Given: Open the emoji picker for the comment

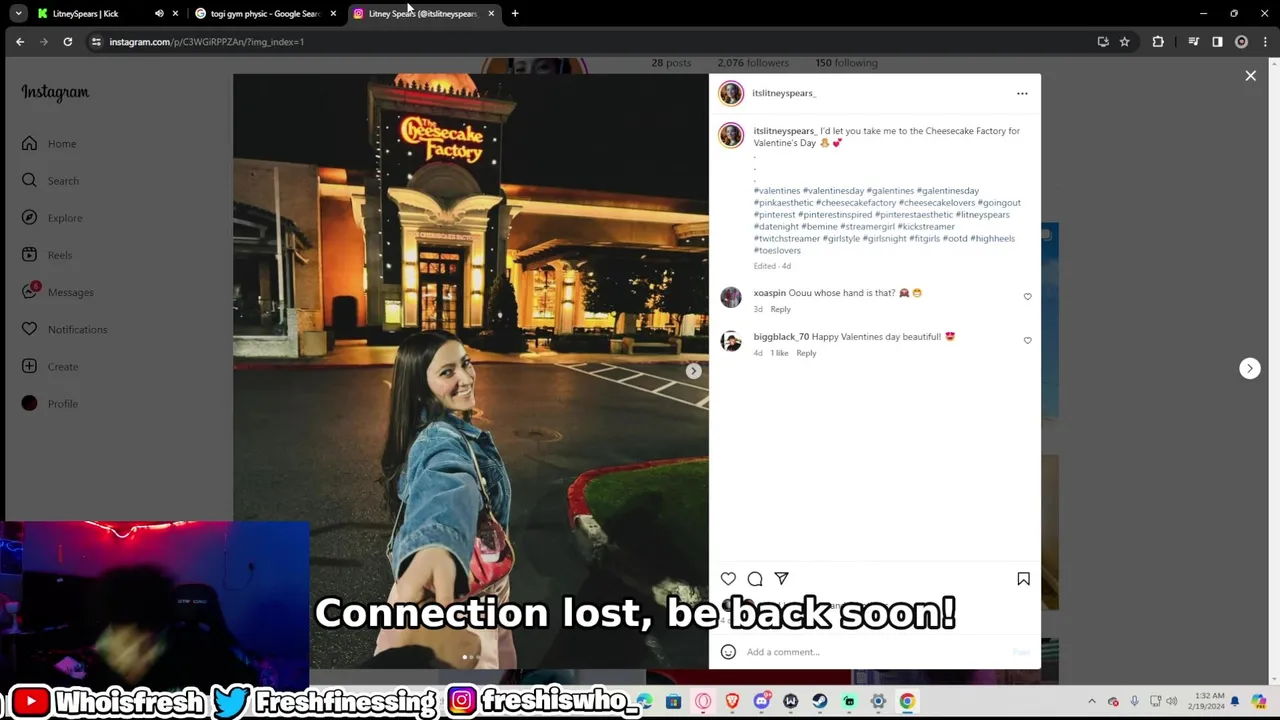Looking at the screenshot, I should (x=728, y=652).
